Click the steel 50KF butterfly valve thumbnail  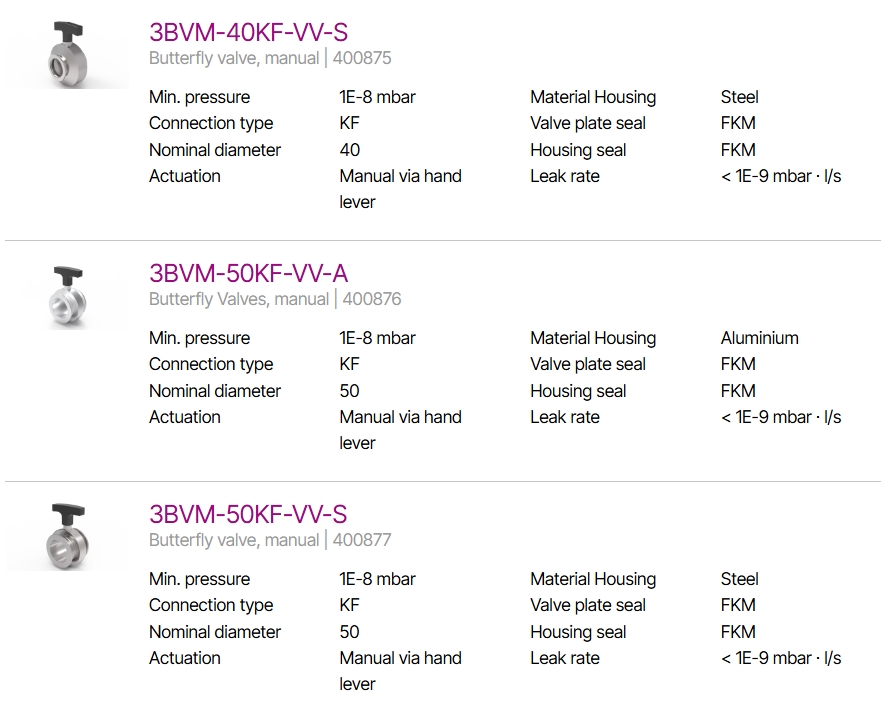click(x=67, y=537)
